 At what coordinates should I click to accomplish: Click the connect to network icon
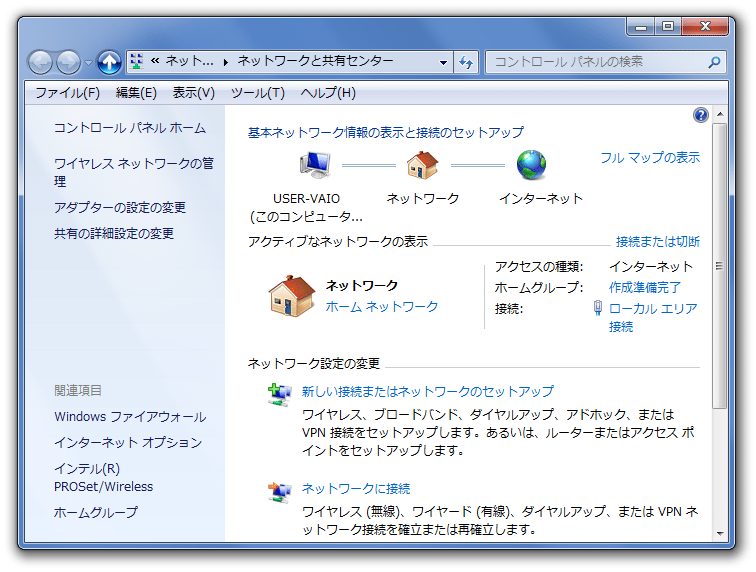[280, 492]
